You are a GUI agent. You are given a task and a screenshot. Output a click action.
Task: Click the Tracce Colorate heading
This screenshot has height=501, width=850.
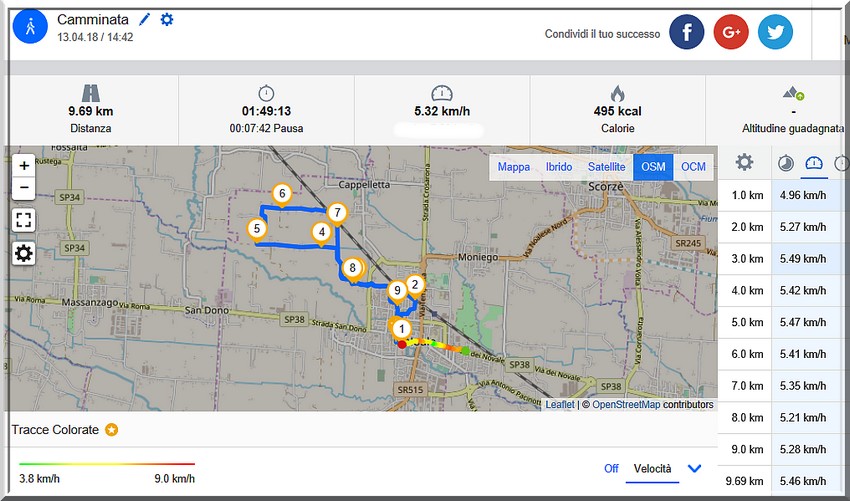pyautogui.click(x=55, y=430)
